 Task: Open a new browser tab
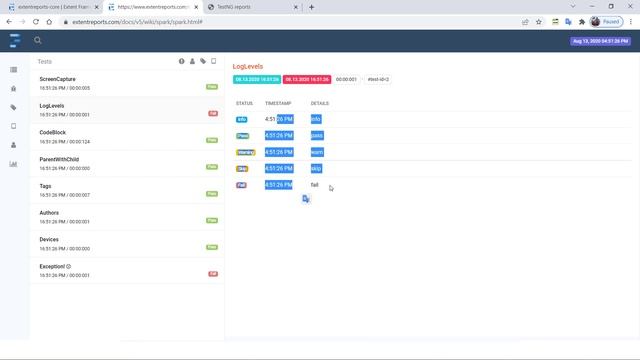point(311,7)
